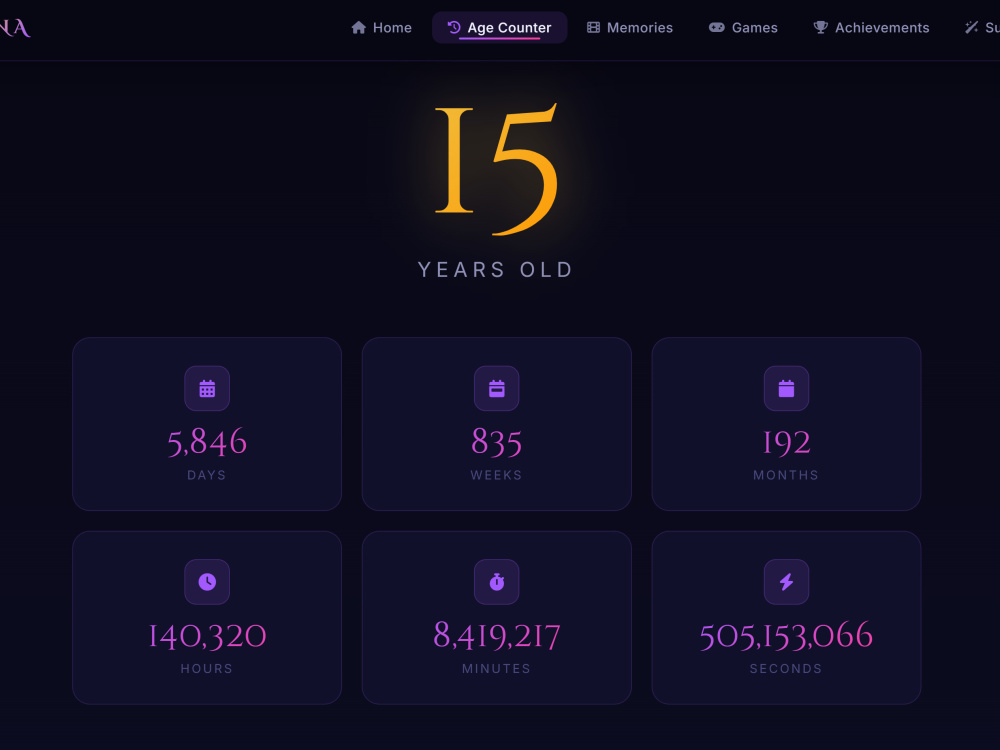Click the large golden 15 age number

[x=496, y=169]
